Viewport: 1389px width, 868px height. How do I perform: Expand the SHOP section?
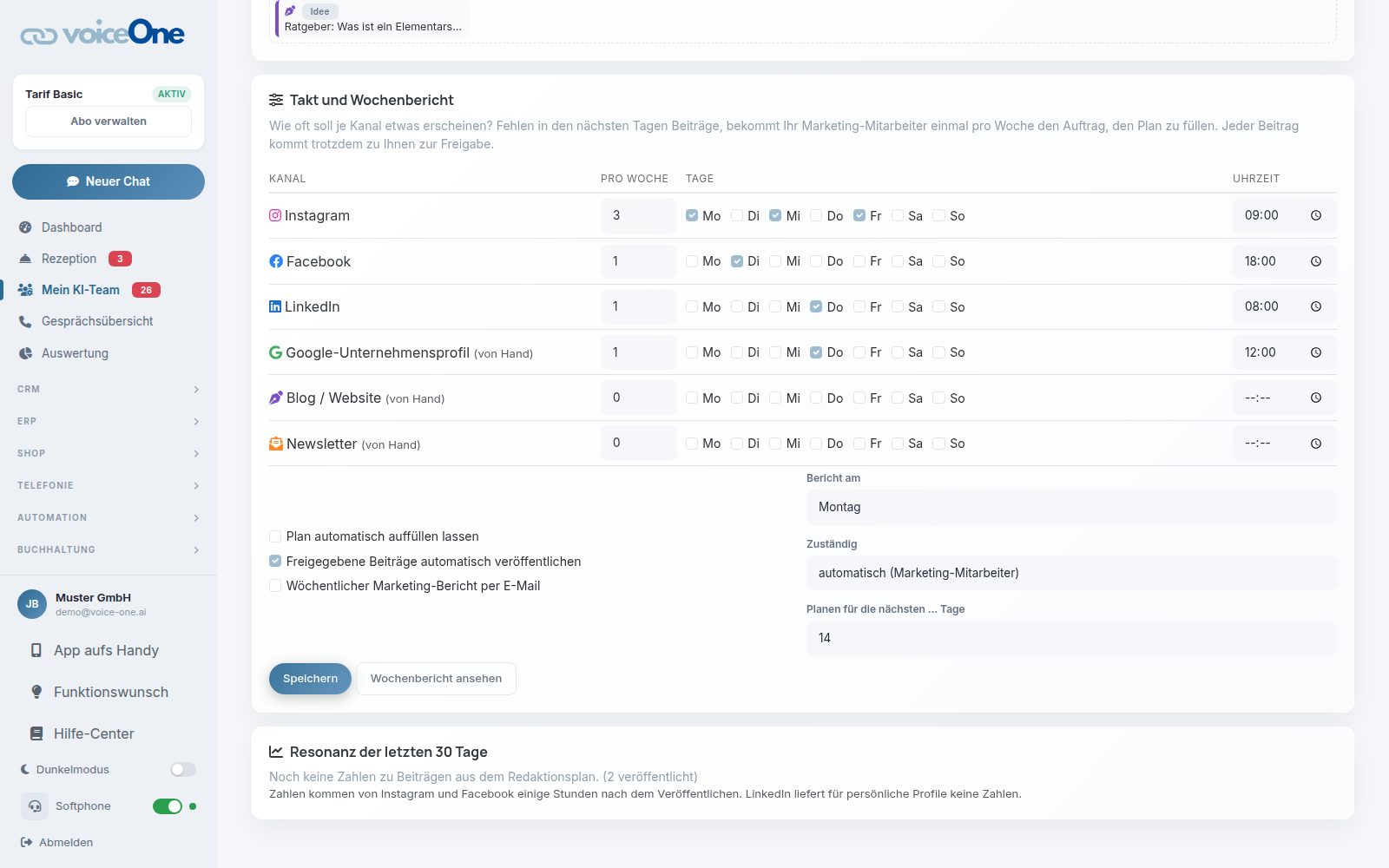tap(109, 453)
